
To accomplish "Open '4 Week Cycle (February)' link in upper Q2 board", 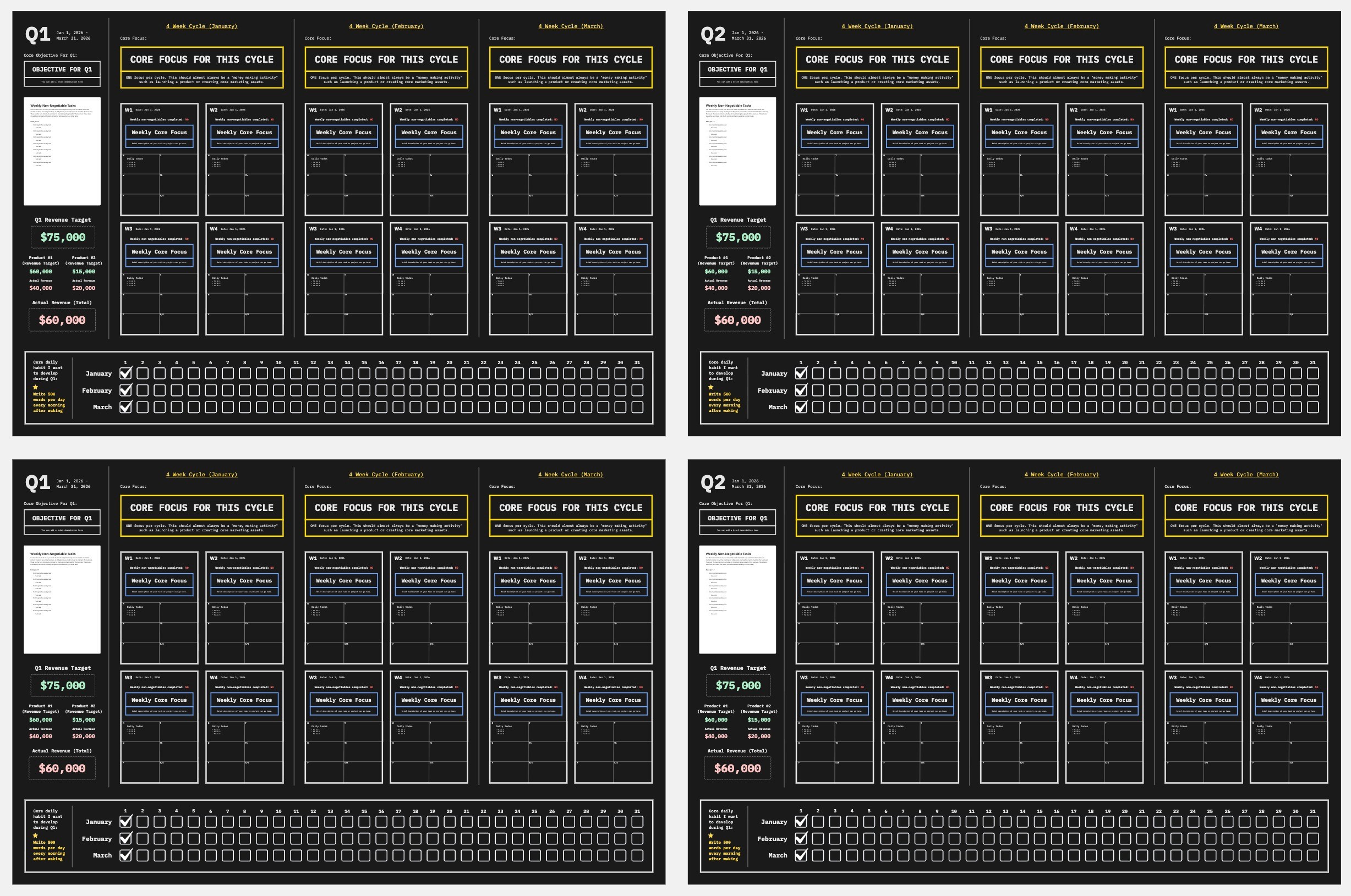I will pyautogui.click(x=1061, y=26).
